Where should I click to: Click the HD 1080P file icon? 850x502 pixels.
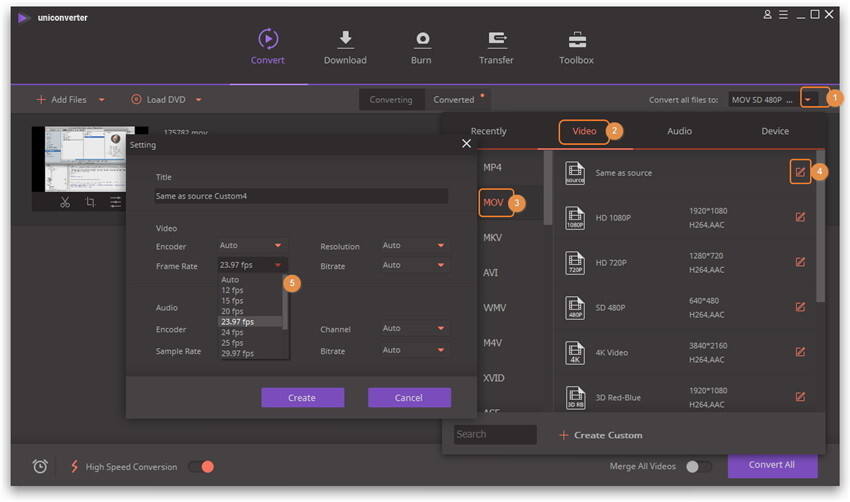[x=575, y=218]
